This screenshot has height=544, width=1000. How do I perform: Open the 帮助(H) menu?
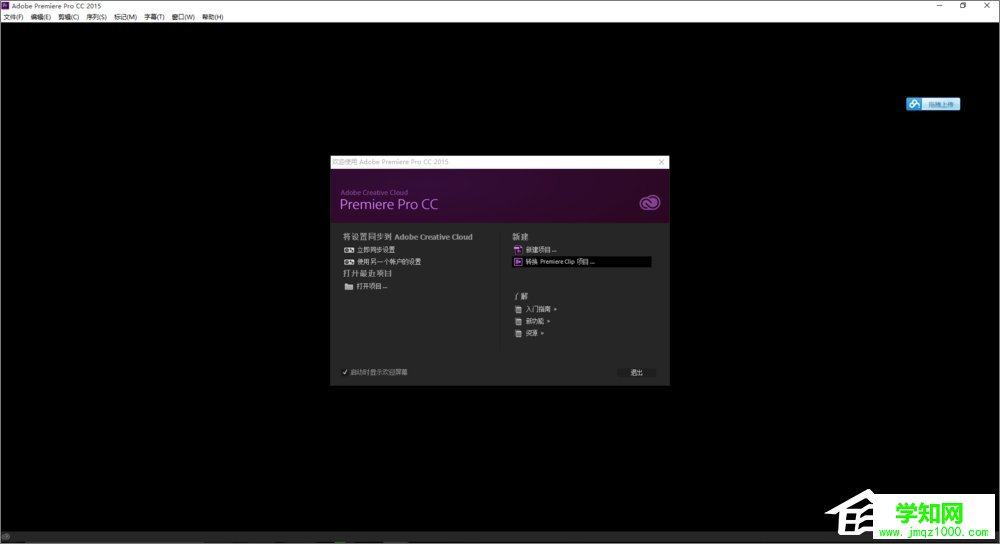point(212,17)
